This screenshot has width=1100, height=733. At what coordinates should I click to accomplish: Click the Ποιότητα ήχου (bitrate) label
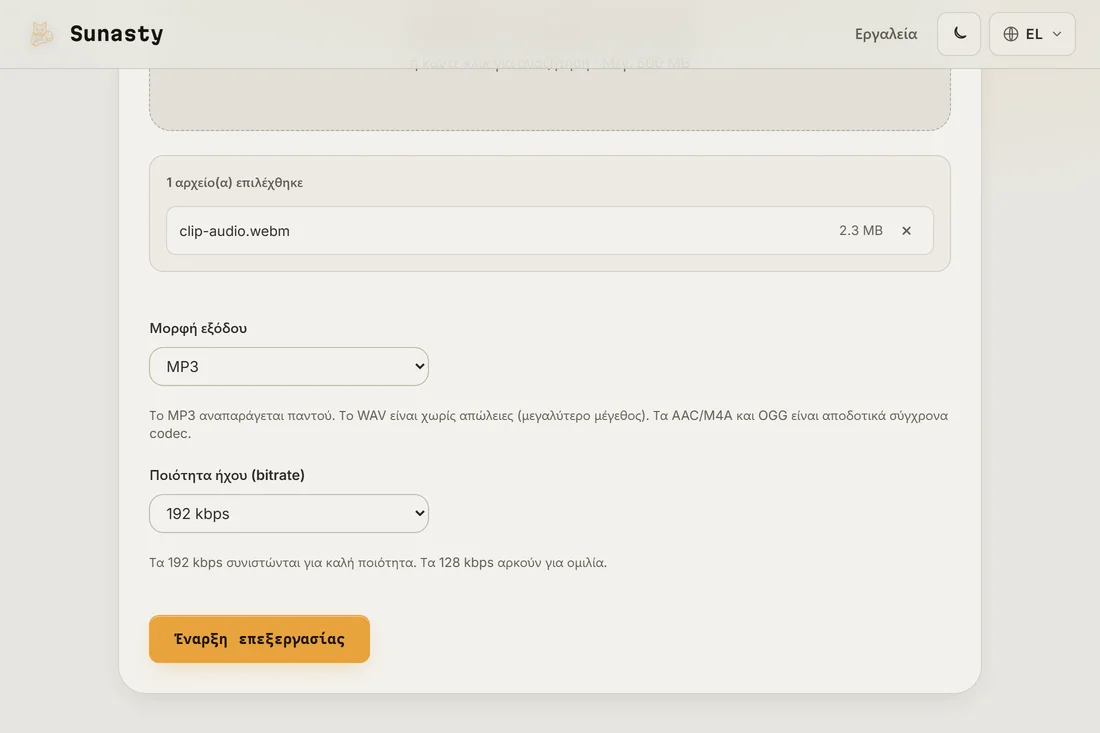click(x=227, y=475)
